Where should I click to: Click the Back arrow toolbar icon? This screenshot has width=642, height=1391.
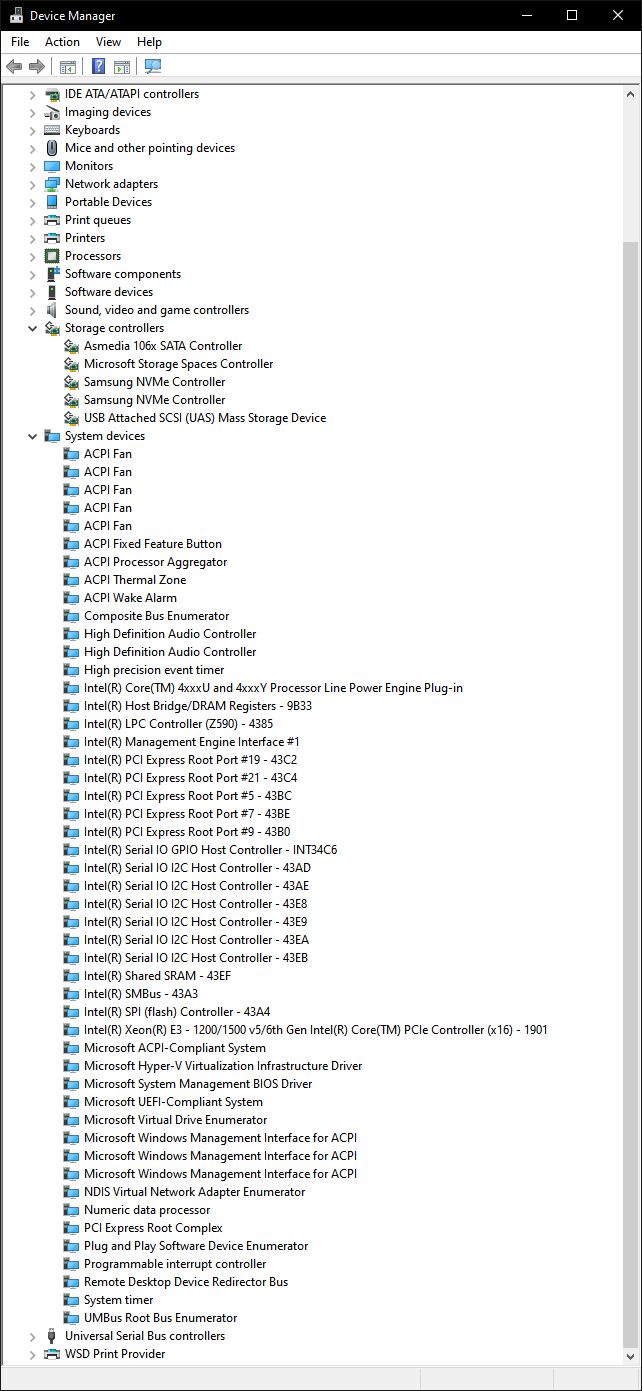coord(14,67)
